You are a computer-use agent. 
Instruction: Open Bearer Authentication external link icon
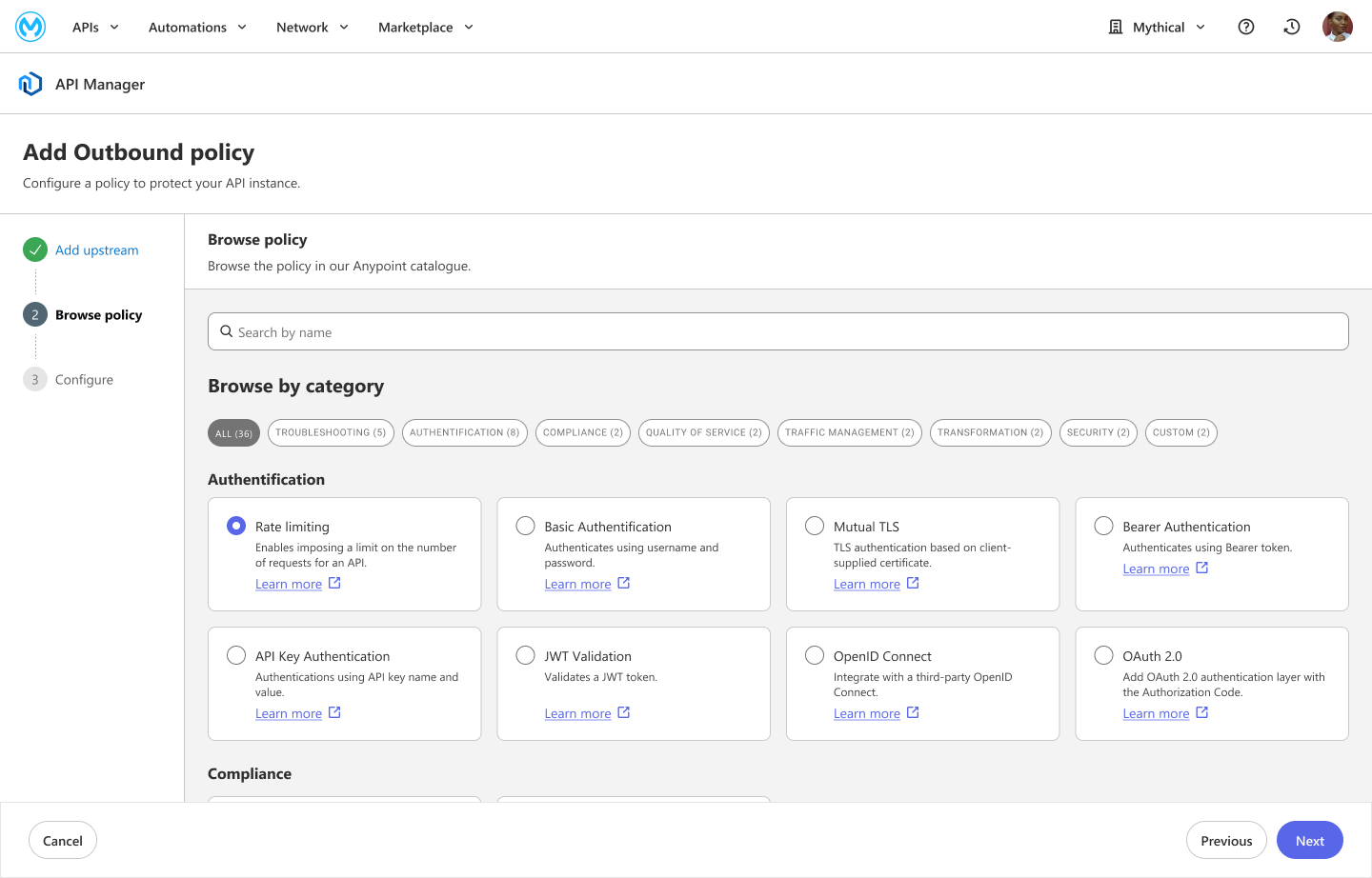click(1202, 568)
